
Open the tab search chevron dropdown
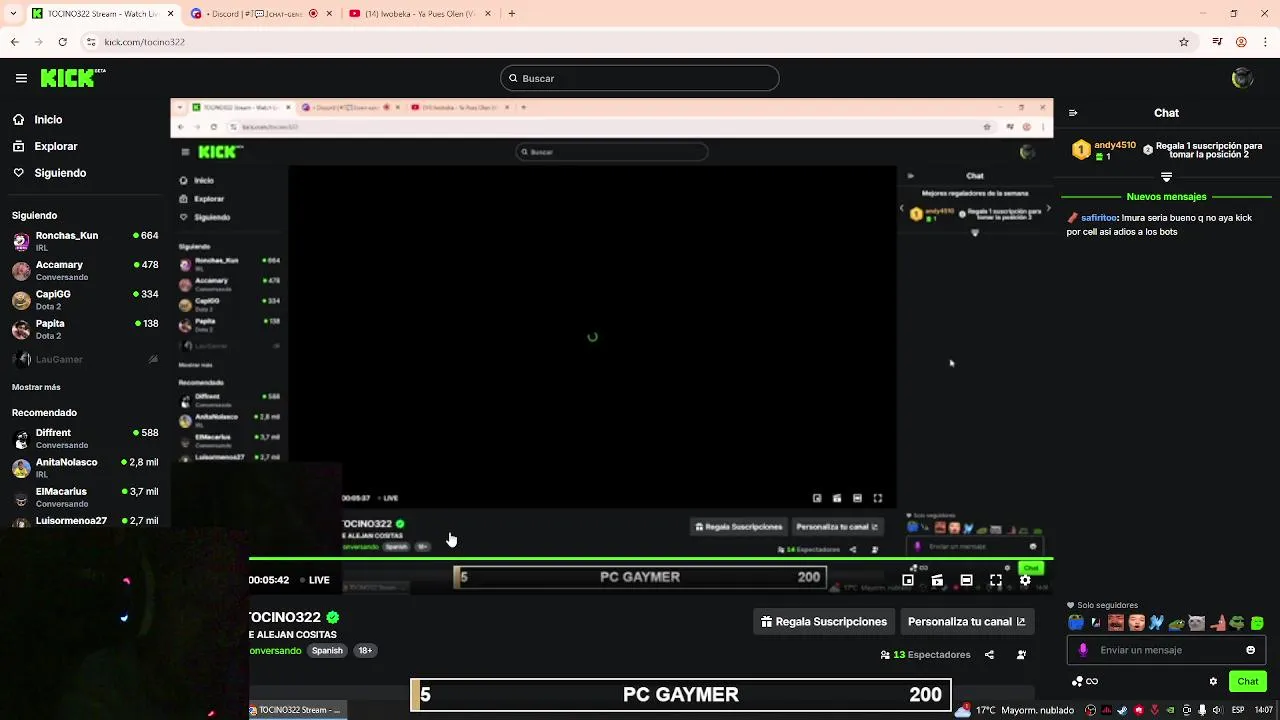pos(15,14)
